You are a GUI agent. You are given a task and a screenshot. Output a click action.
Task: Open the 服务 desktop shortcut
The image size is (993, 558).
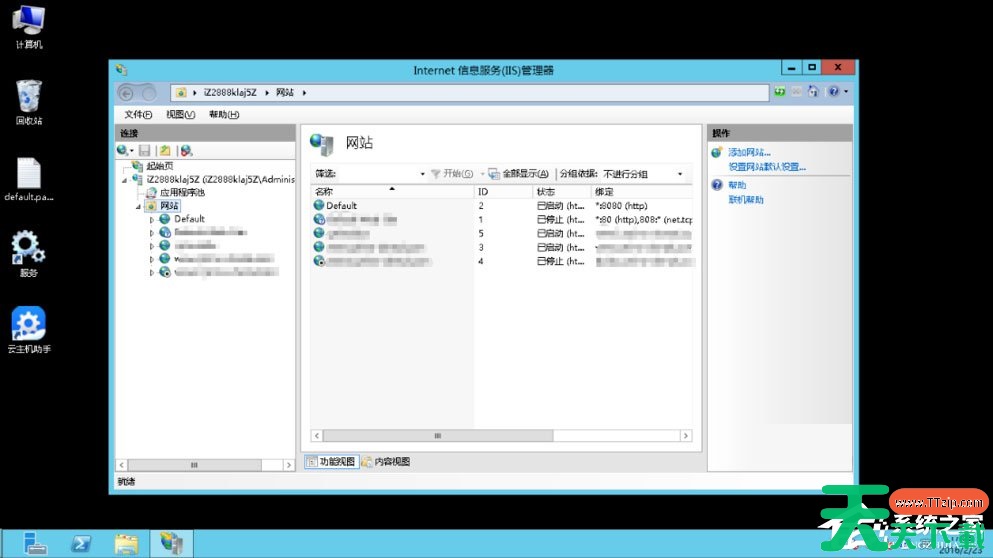[x=27, y=253]
